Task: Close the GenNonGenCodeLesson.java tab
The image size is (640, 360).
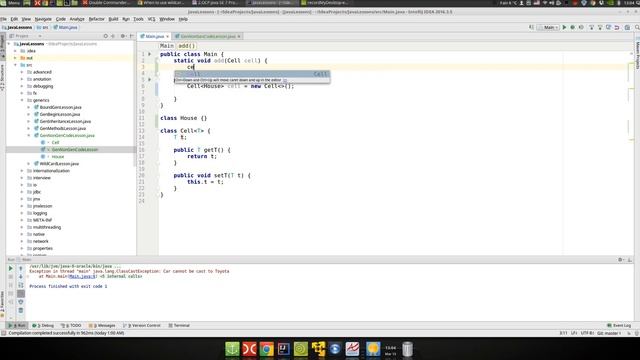Action: point(239,36)
